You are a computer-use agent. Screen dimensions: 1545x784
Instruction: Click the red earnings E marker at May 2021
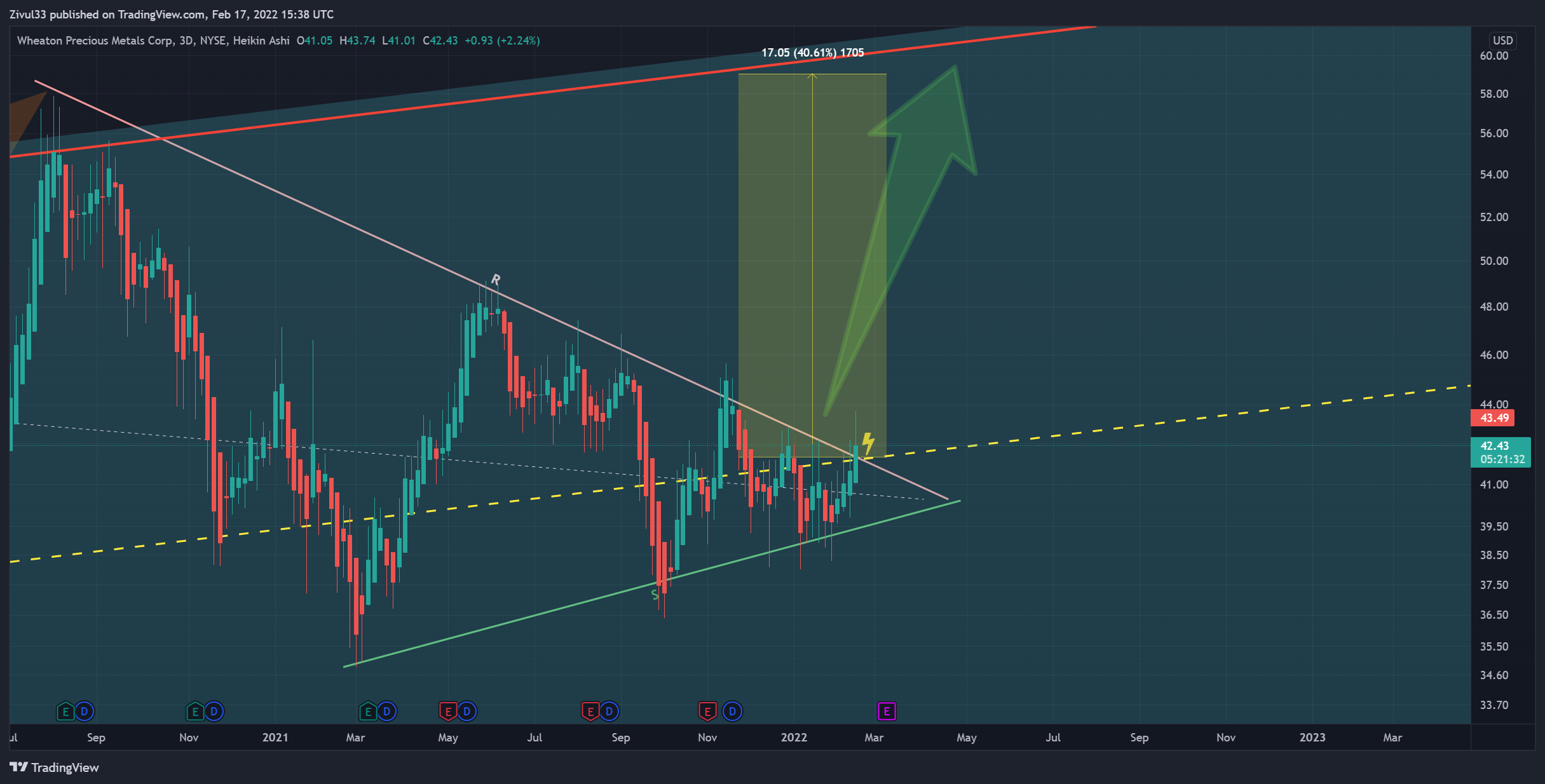(x=448, y=712)
